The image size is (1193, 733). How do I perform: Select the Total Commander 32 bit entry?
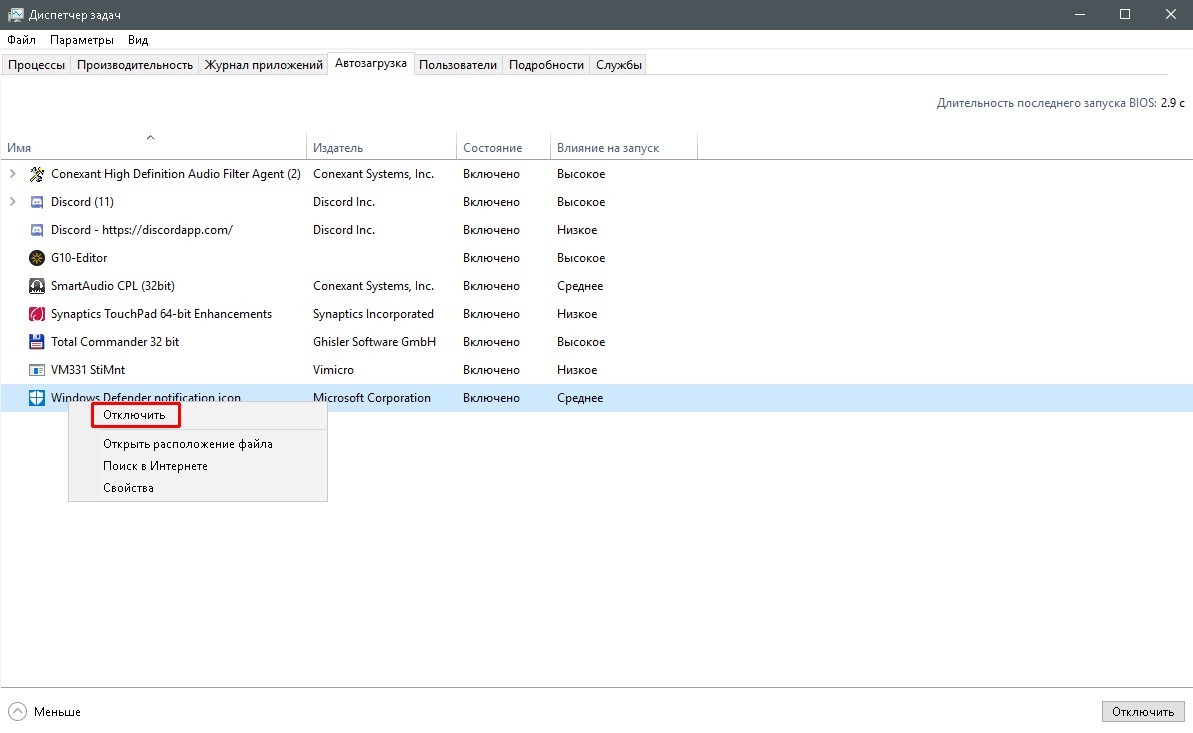[115, 342]
